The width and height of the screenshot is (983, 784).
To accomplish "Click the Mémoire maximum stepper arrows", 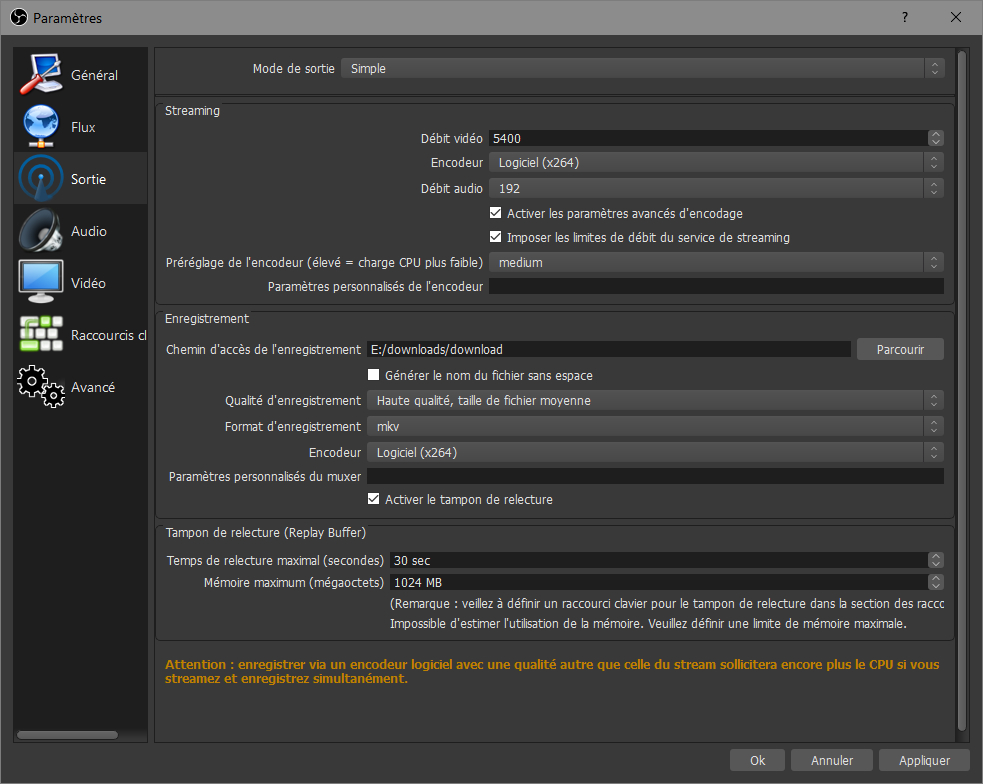I will (x=935, y=582).
